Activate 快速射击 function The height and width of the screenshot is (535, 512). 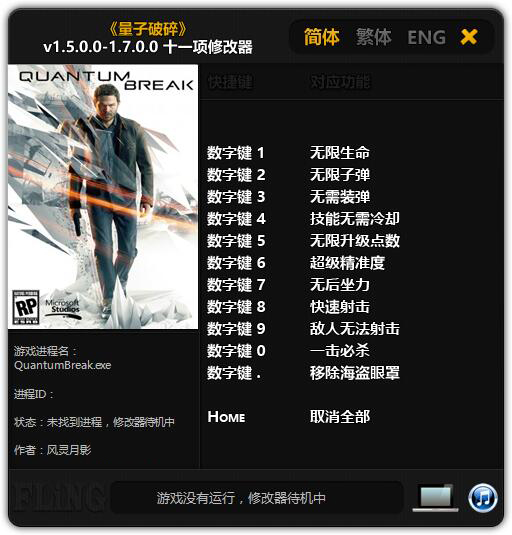[x=340, y=307]
